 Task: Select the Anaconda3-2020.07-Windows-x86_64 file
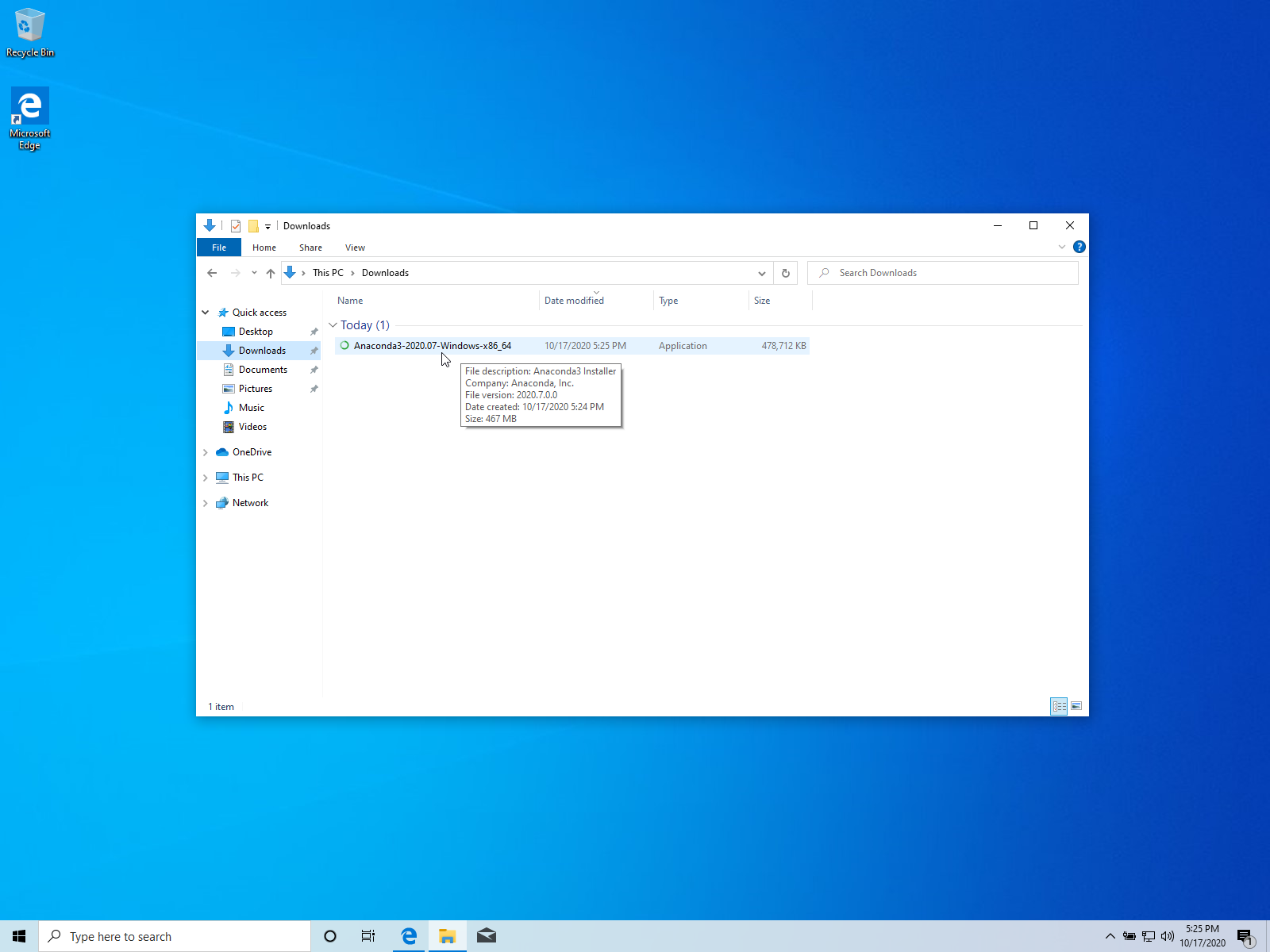[x=571, y=346]
